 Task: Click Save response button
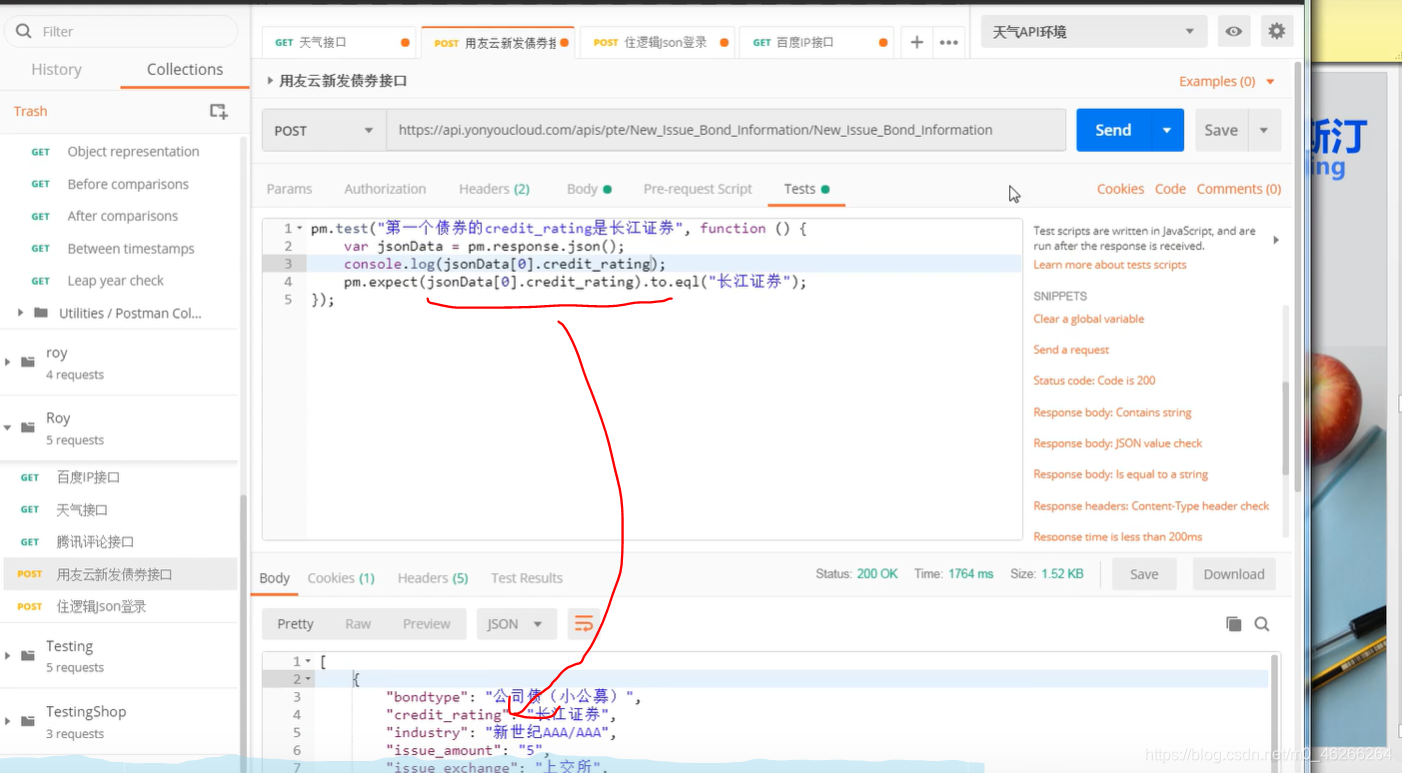1144,574
